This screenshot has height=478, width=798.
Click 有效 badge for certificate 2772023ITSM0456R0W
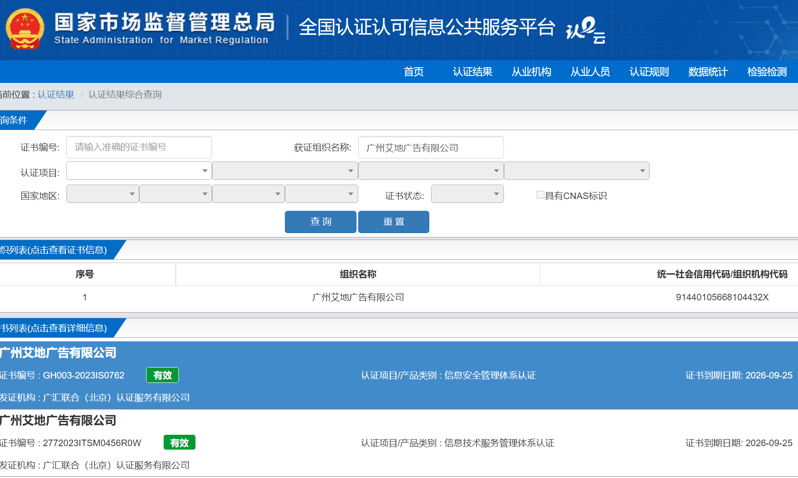coord(179,443)
